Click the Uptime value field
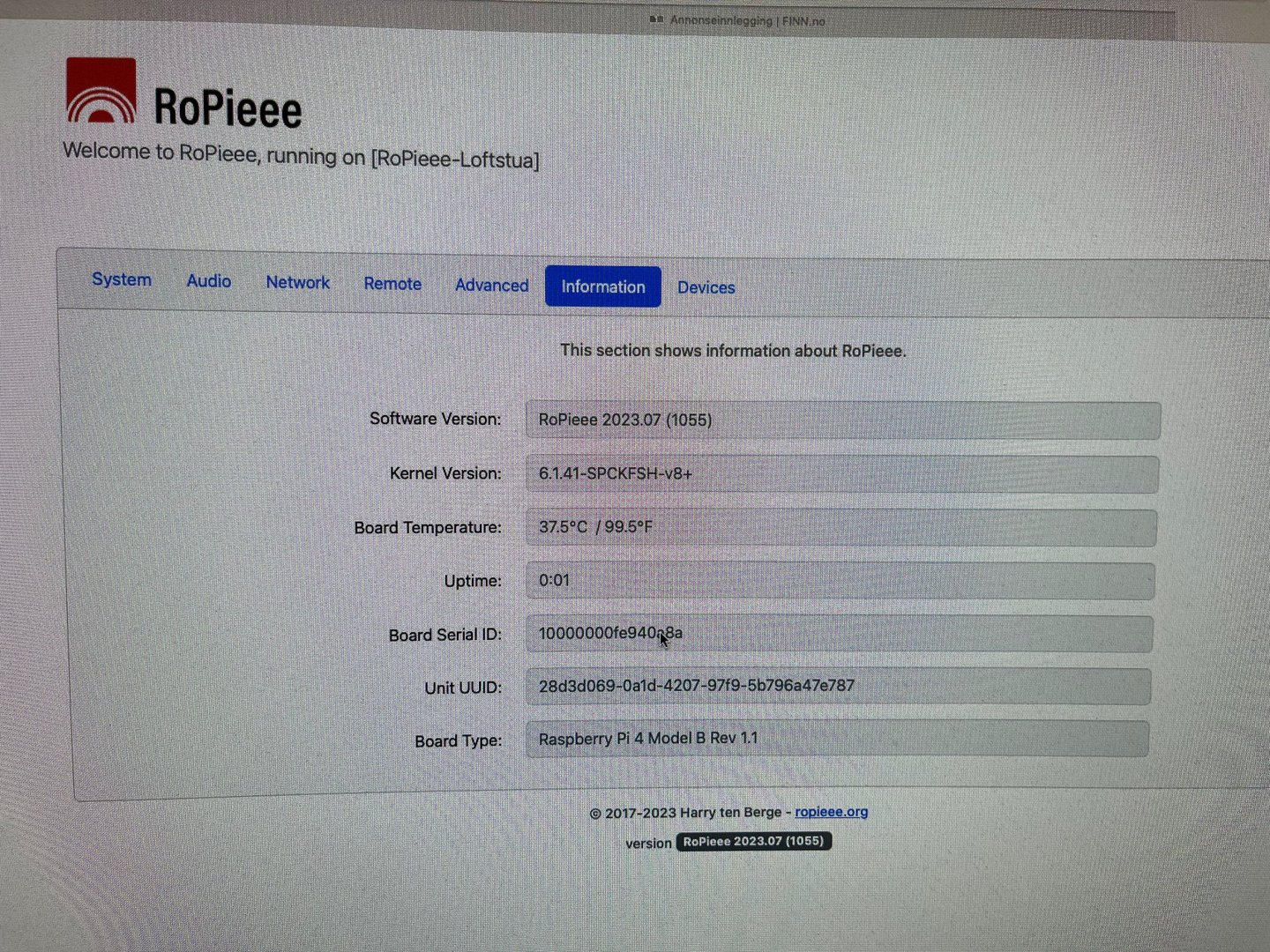The width and height of the screenshot is (1270, 952). pos(840,581)
